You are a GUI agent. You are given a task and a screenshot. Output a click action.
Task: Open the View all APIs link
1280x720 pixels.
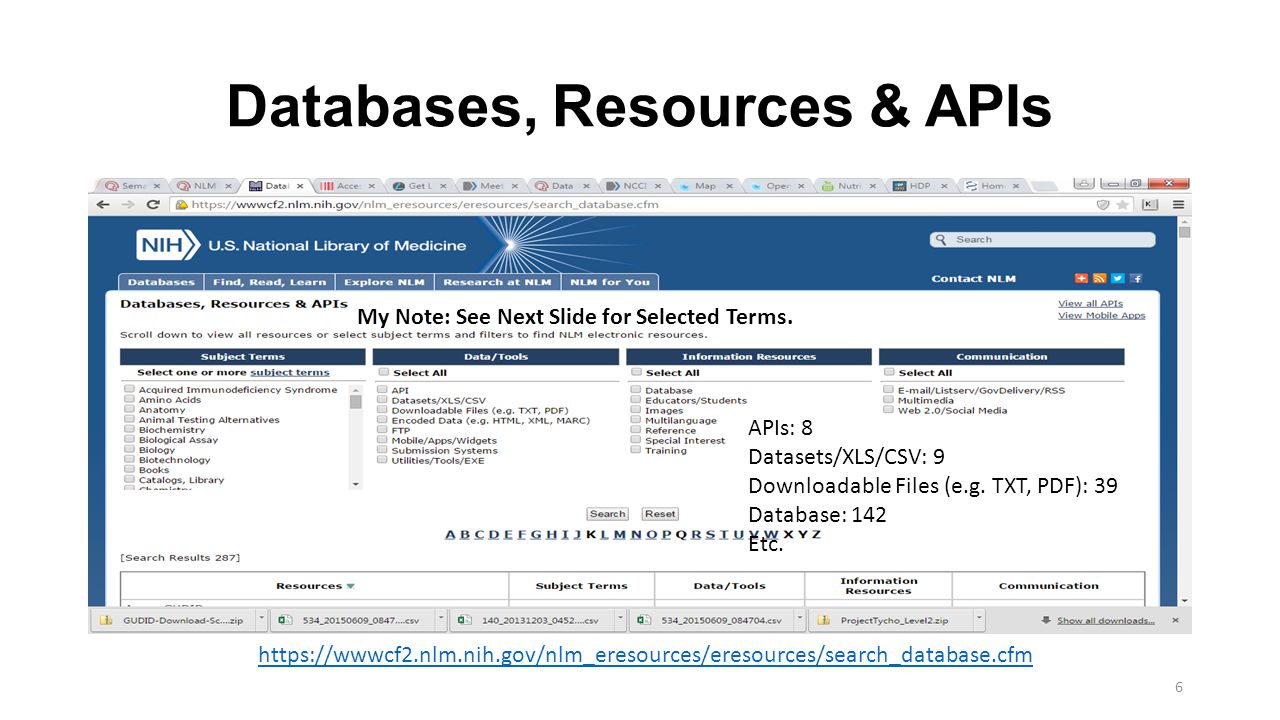click(1090, 303)
